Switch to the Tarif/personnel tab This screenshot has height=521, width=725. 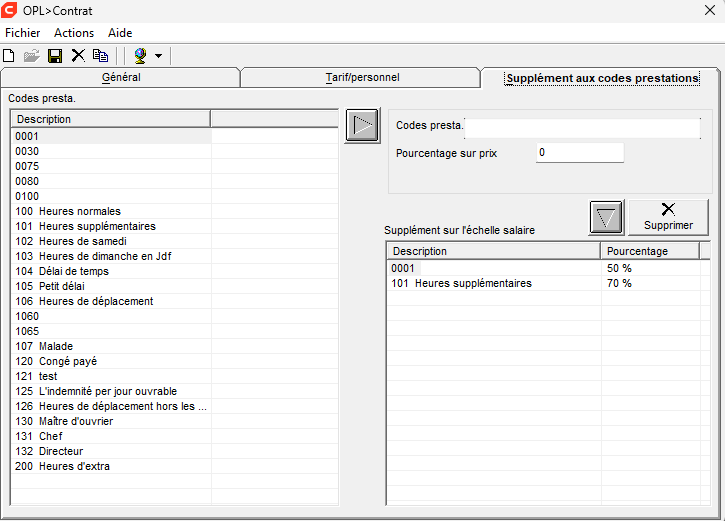tap(362, 77)
